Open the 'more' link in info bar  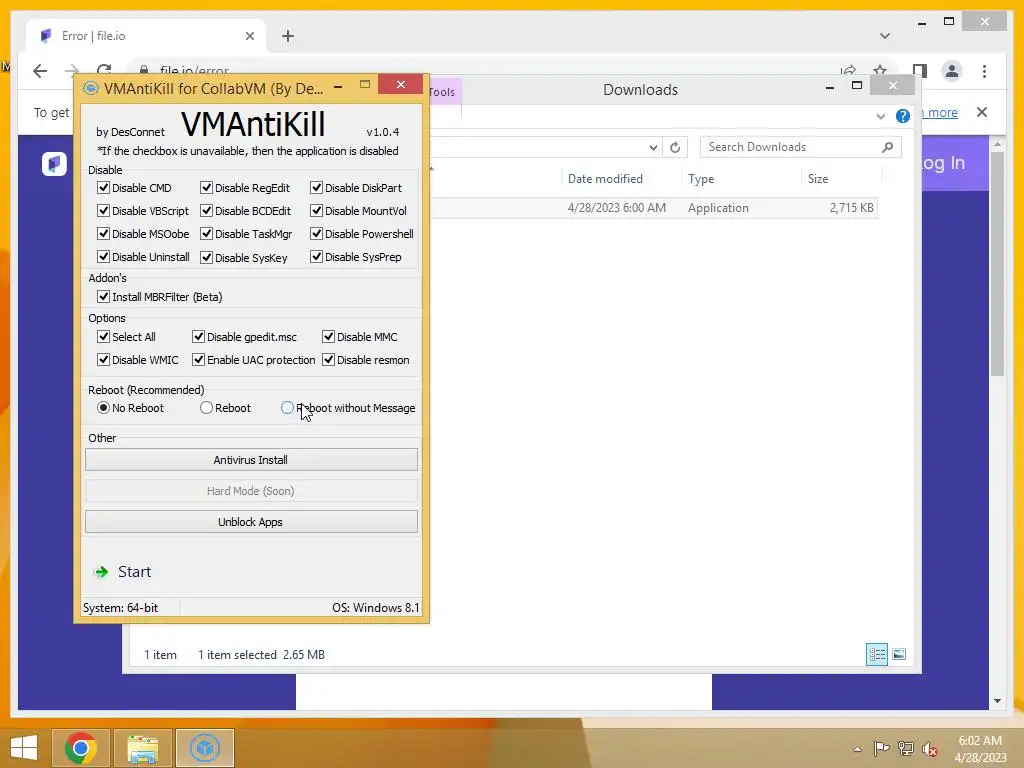[x=942, y=113]
